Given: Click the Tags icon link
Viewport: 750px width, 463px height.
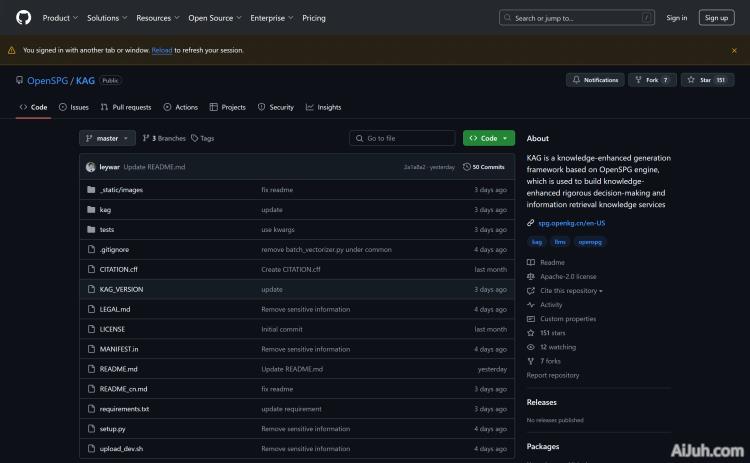Looking at the screenshot, I should pos(202,138).
